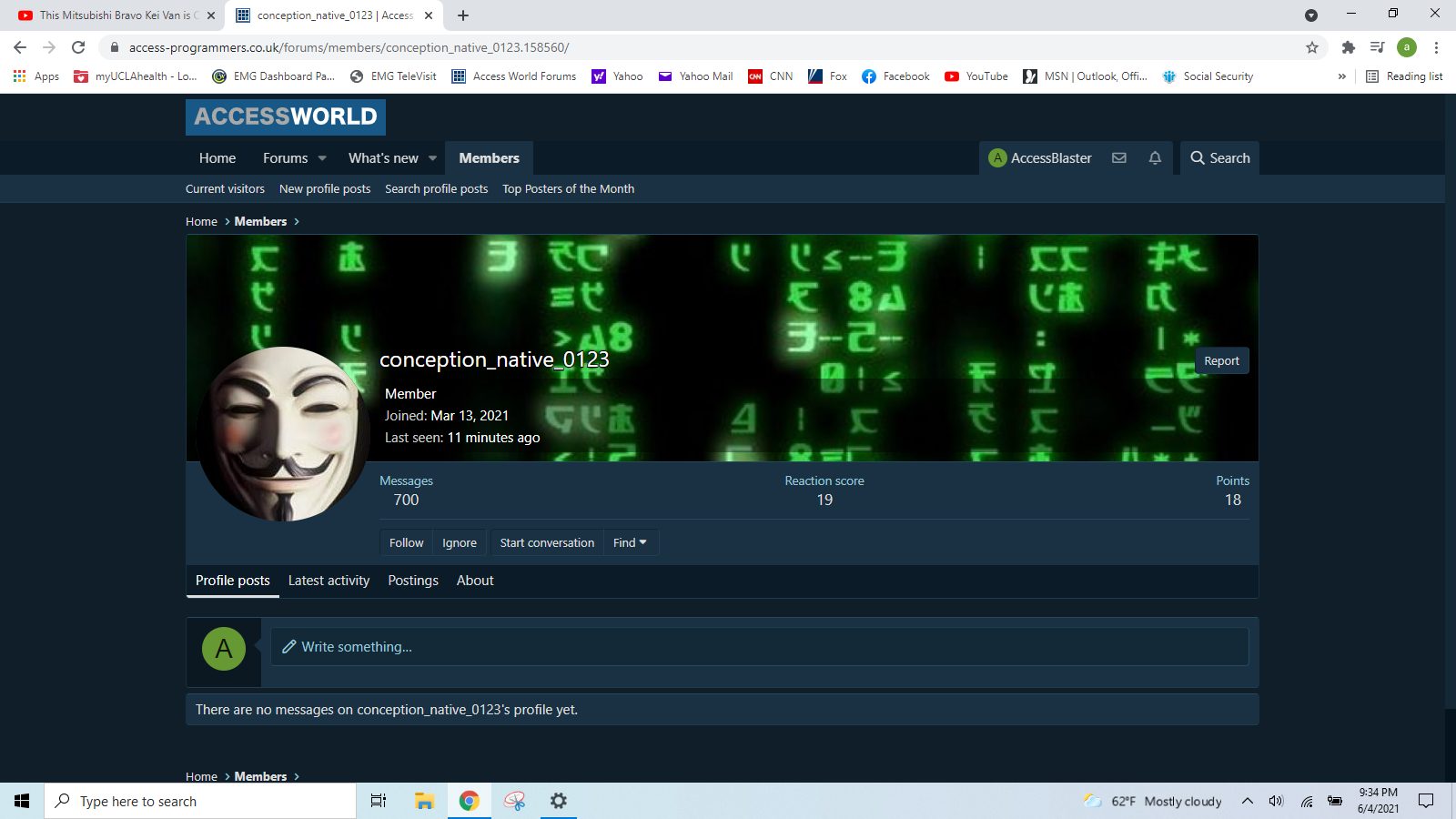Open the YouTube bookmark

pos(976,76)
